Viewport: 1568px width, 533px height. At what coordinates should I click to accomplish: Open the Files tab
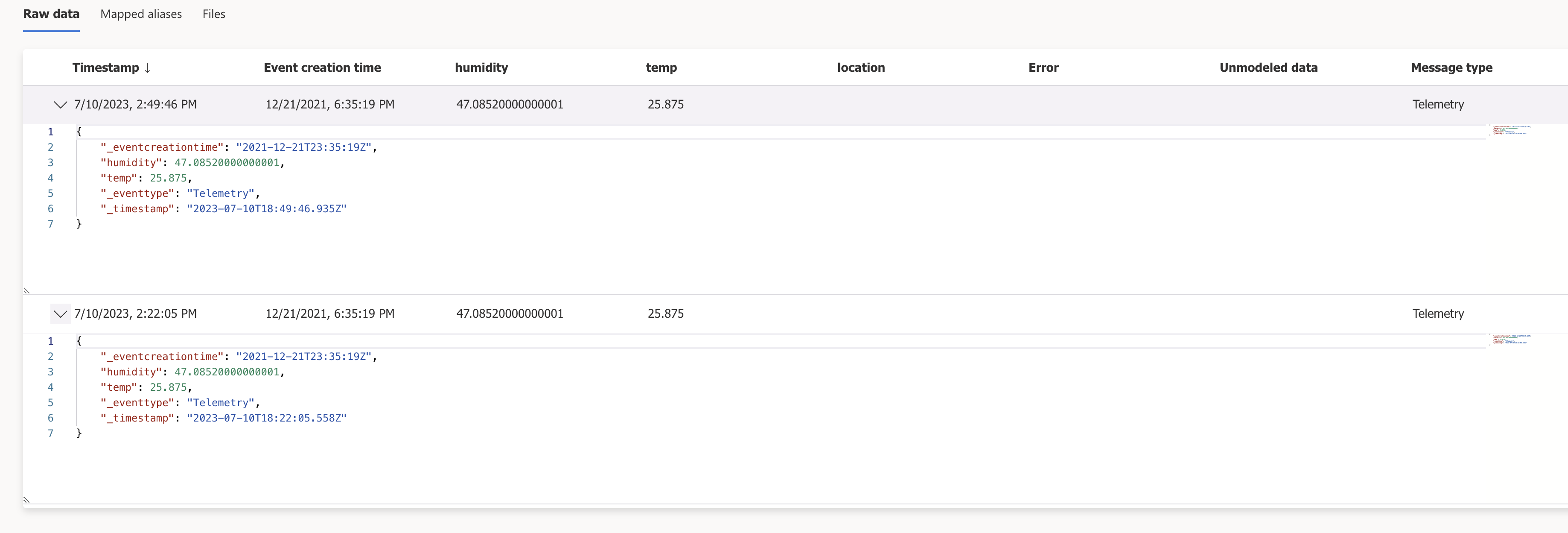214,14
